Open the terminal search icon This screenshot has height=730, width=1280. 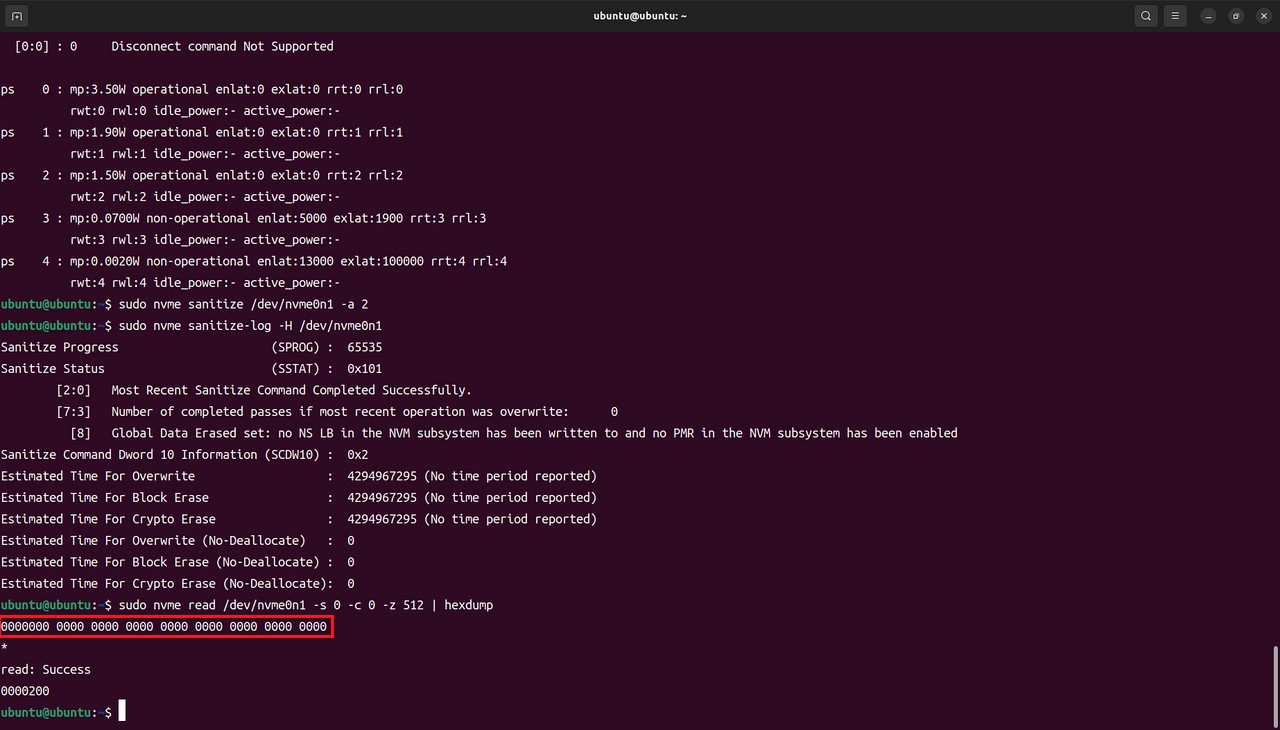[x=1146, y=16]
